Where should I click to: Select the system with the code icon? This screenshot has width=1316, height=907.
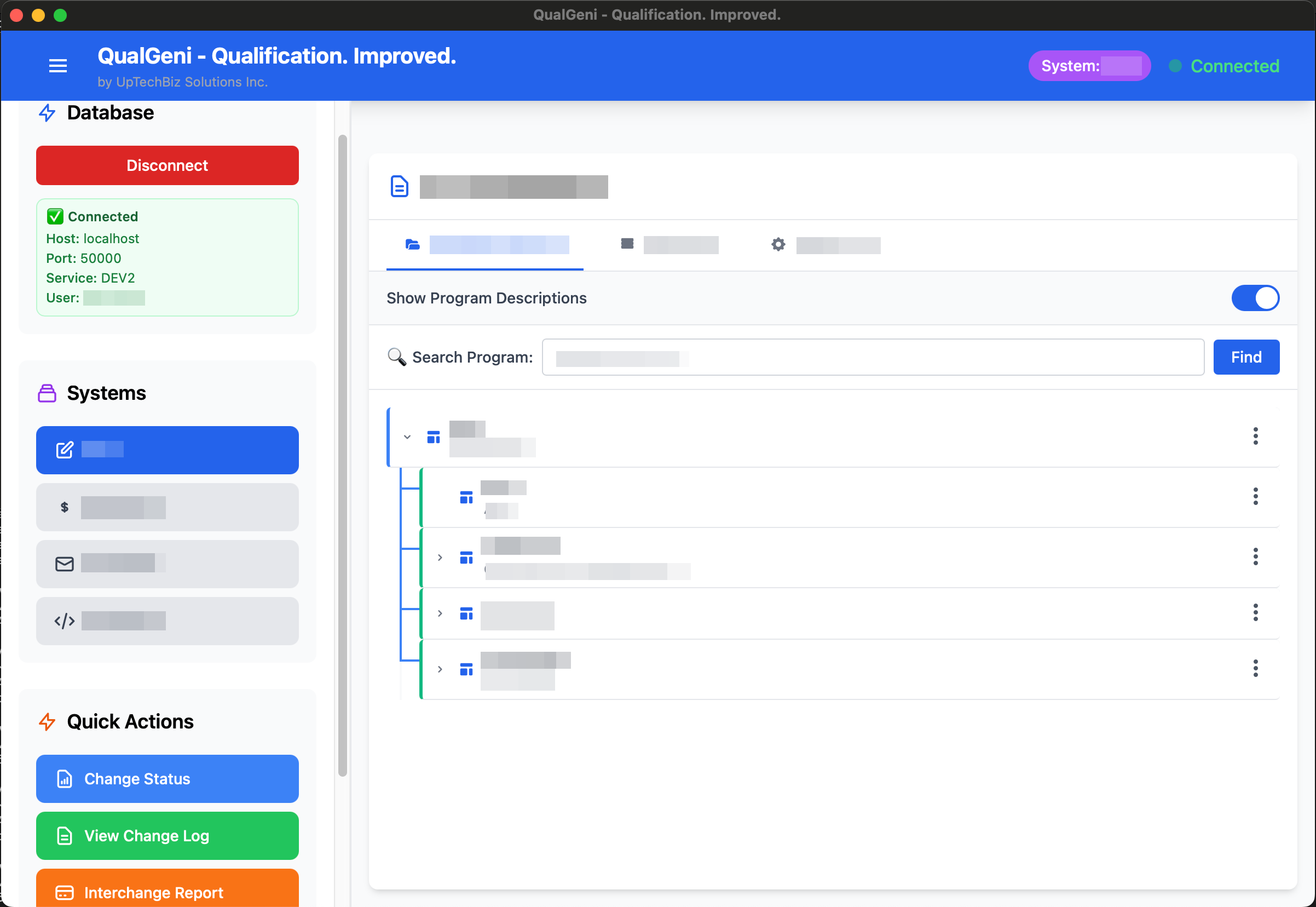tap(167, 621)
